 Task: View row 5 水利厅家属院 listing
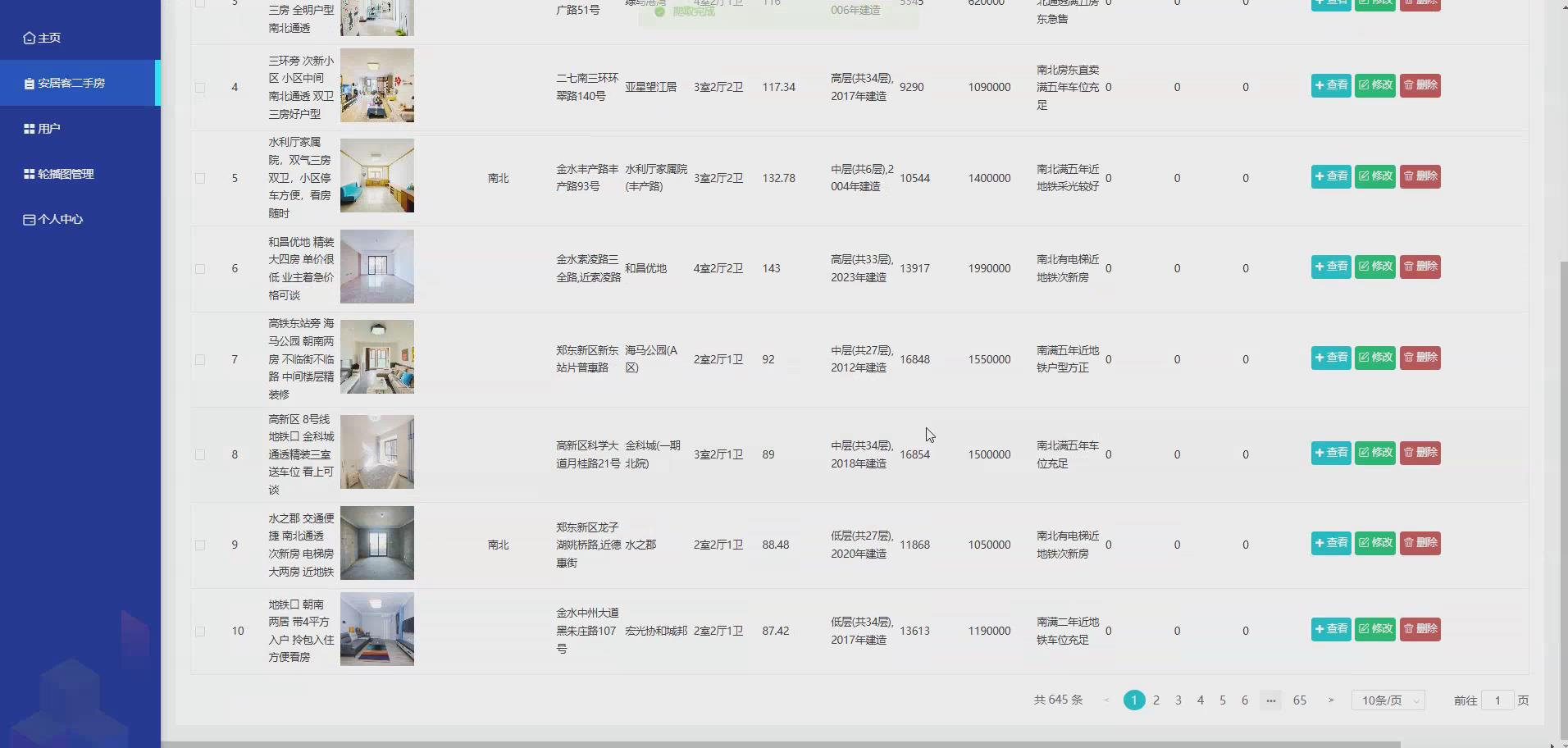[x=1331, y=176]
